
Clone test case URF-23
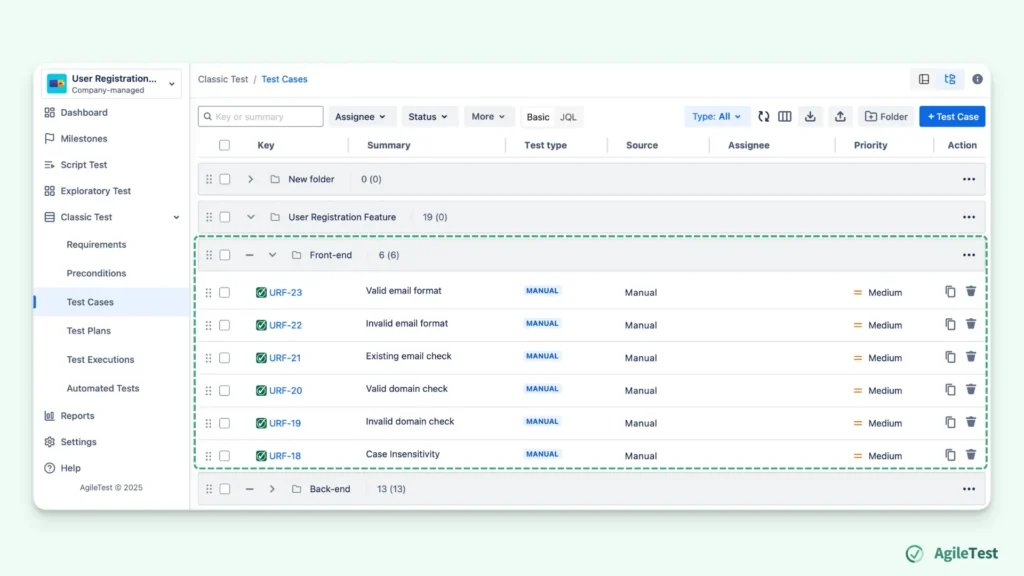click(x=950, y=292)
